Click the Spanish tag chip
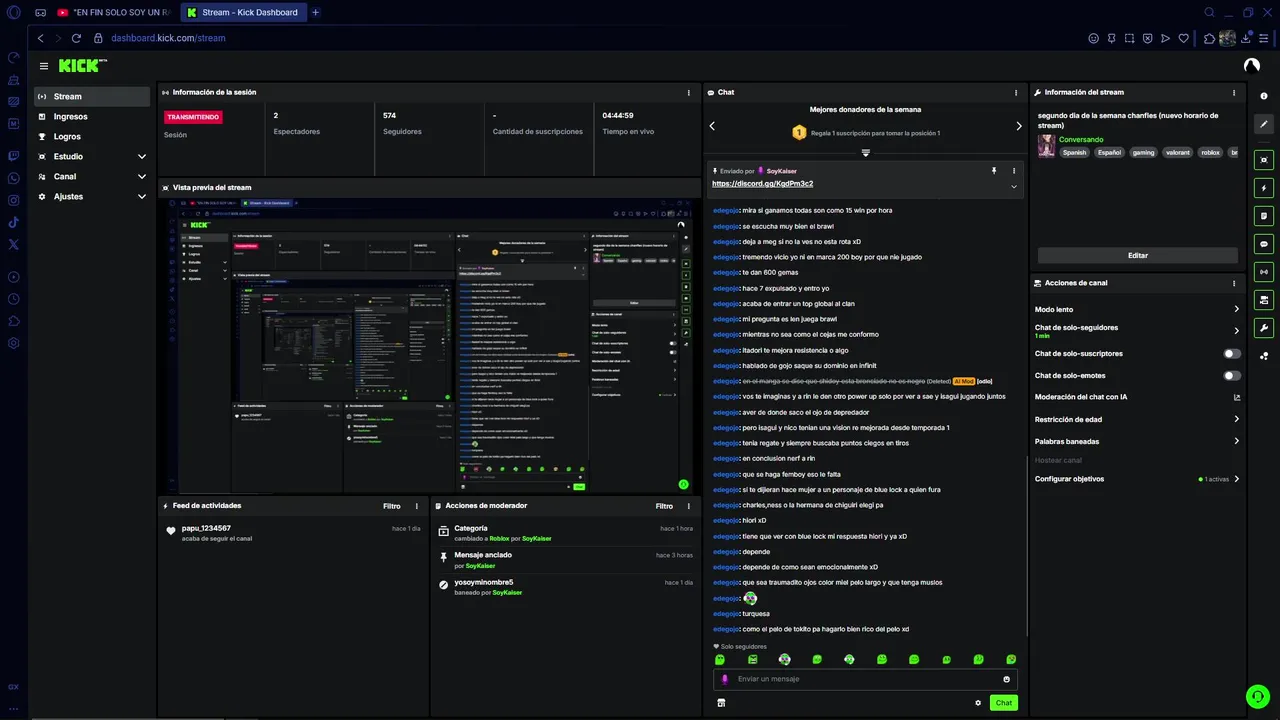 (1074, 153)
